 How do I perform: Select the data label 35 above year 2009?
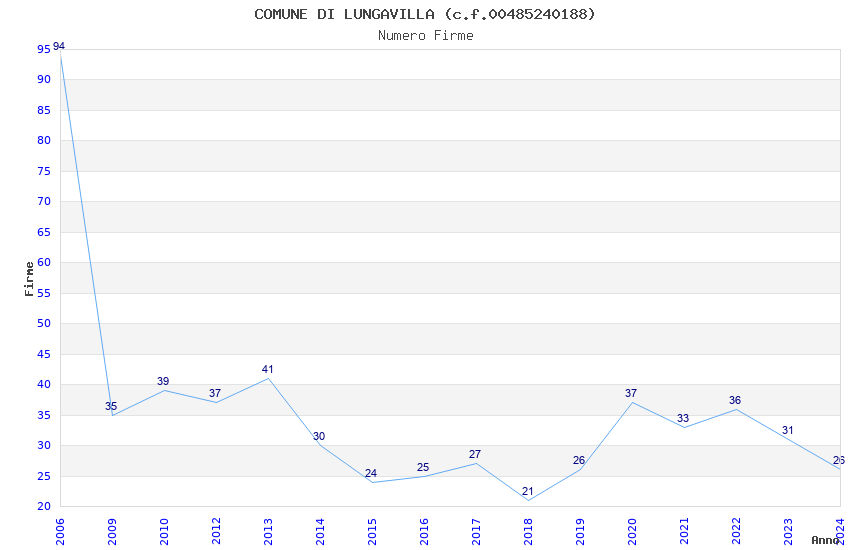pos(111,406)
